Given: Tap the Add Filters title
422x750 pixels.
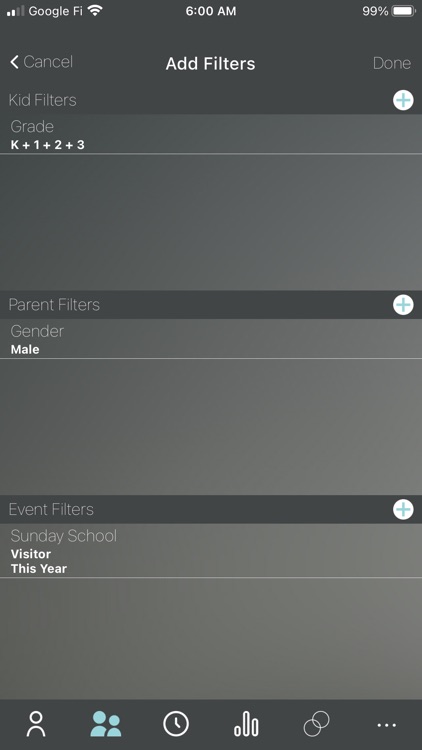Looking at the screenshot, I should [x=211, y=63].
